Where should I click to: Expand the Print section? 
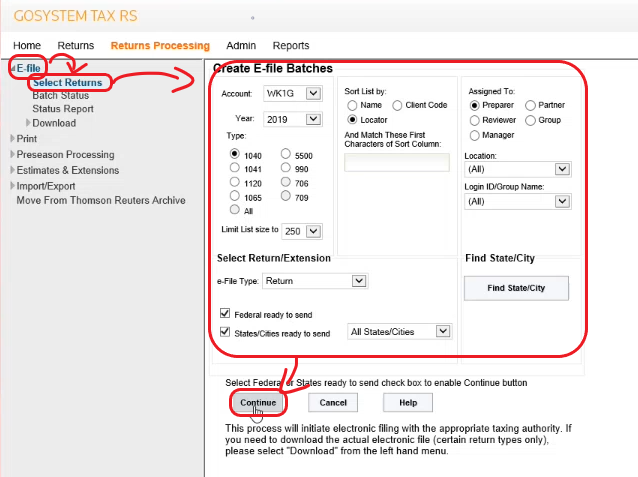[13, 138]
